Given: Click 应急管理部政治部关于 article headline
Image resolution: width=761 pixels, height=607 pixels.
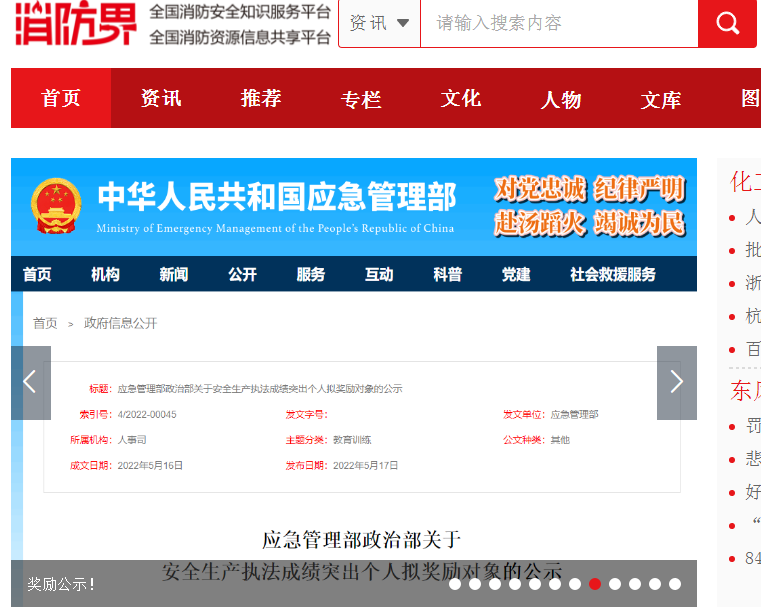Looking at the screenshot, I should click(x=362, y=540).
